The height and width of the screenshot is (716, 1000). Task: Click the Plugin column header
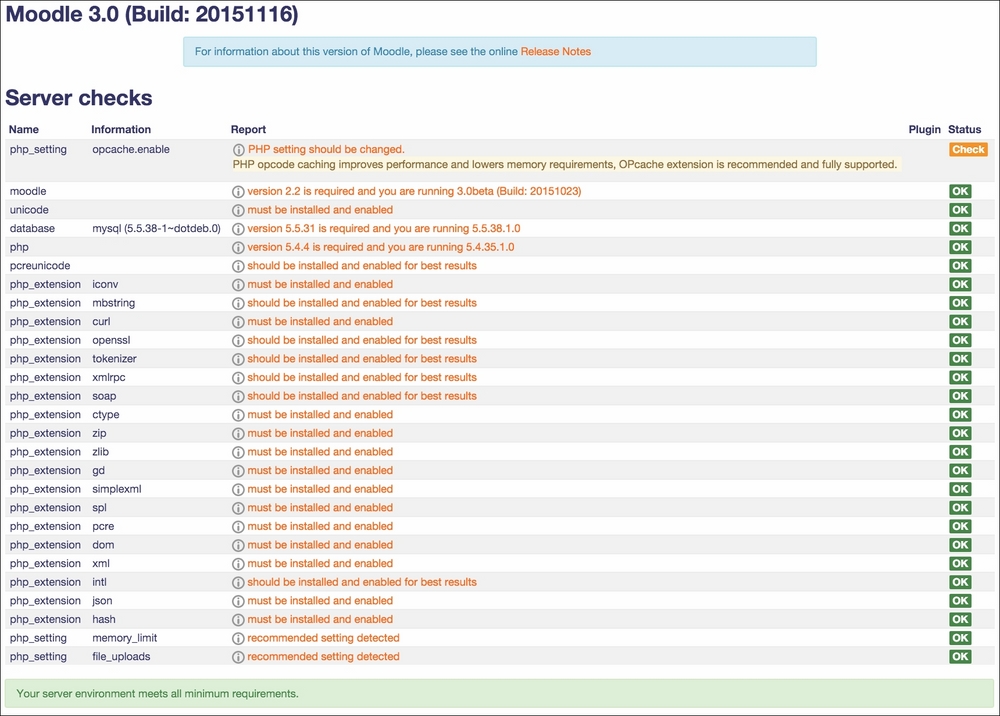pyautogui.click(x=925, y=129)
